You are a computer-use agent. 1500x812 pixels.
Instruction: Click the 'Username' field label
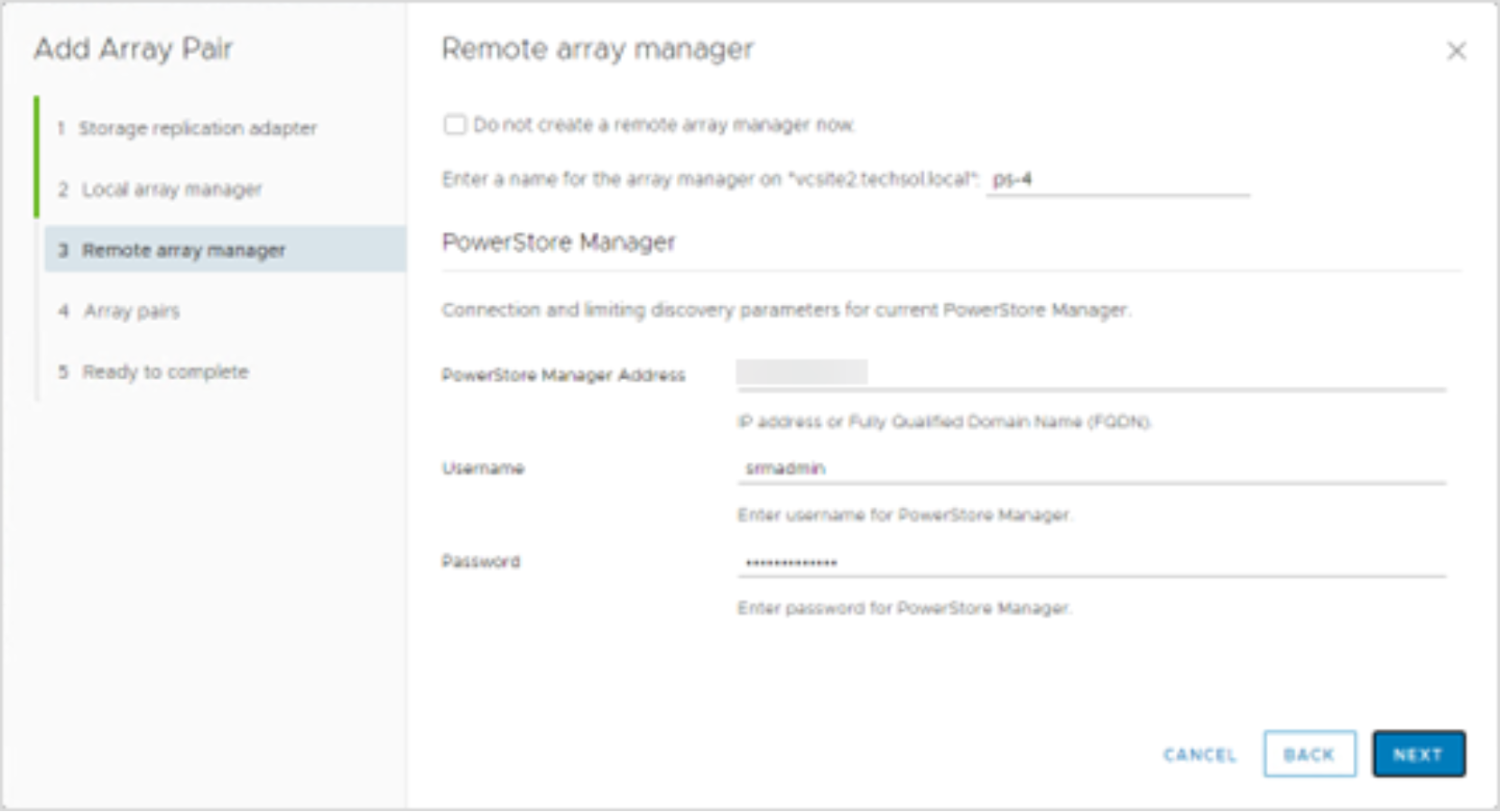(x=483, y=468)
